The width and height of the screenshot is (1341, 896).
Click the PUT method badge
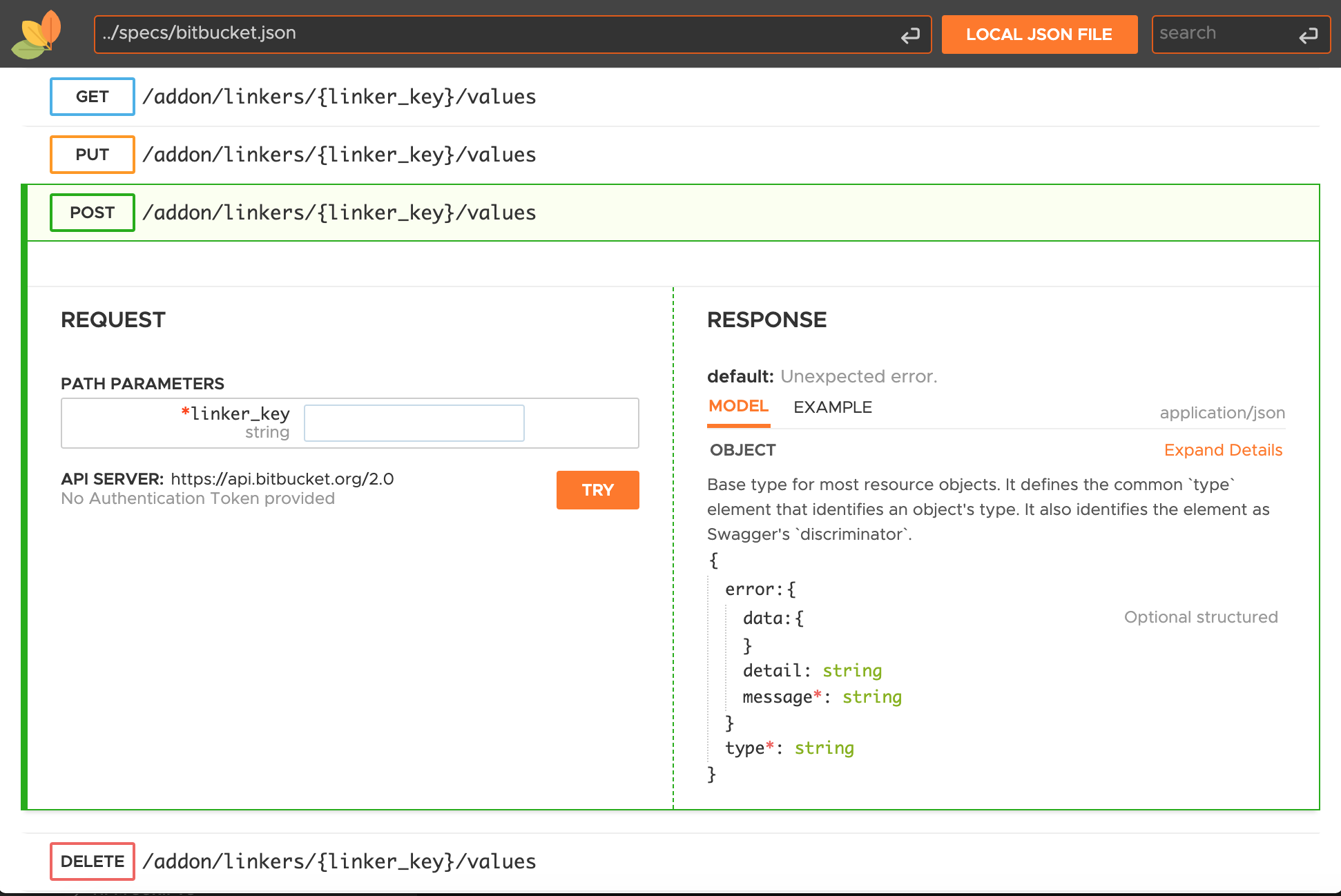92,155
